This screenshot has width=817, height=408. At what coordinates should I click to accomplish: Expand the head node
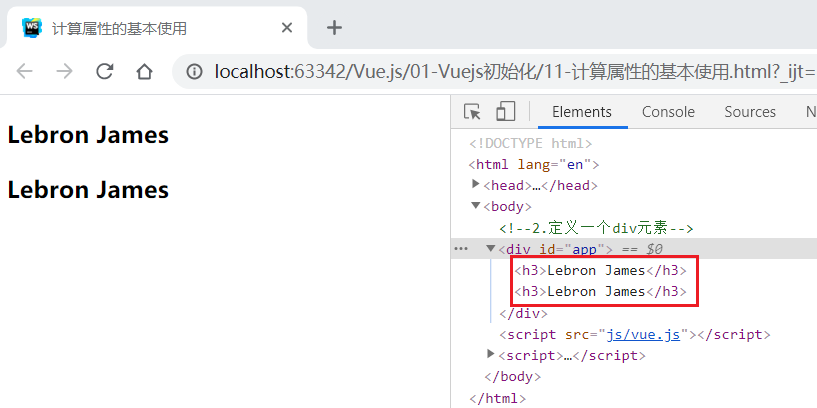[x=475, y=183]
